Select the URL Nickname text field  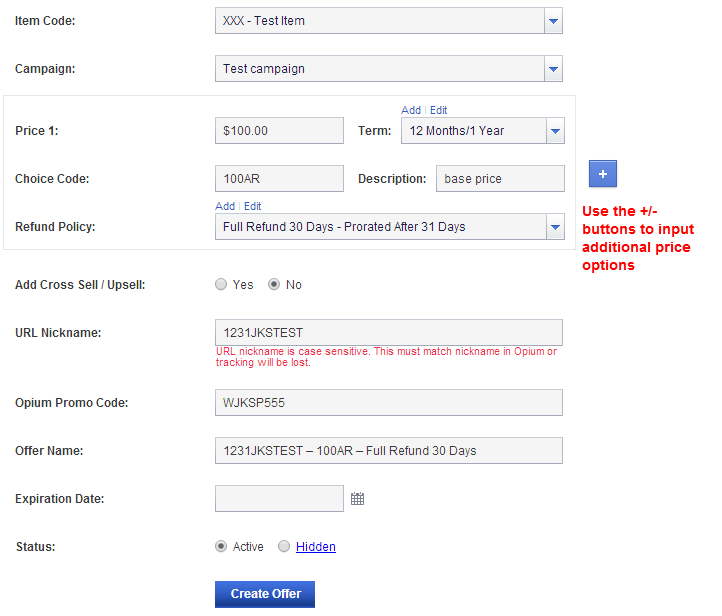(x=389, y=332)
